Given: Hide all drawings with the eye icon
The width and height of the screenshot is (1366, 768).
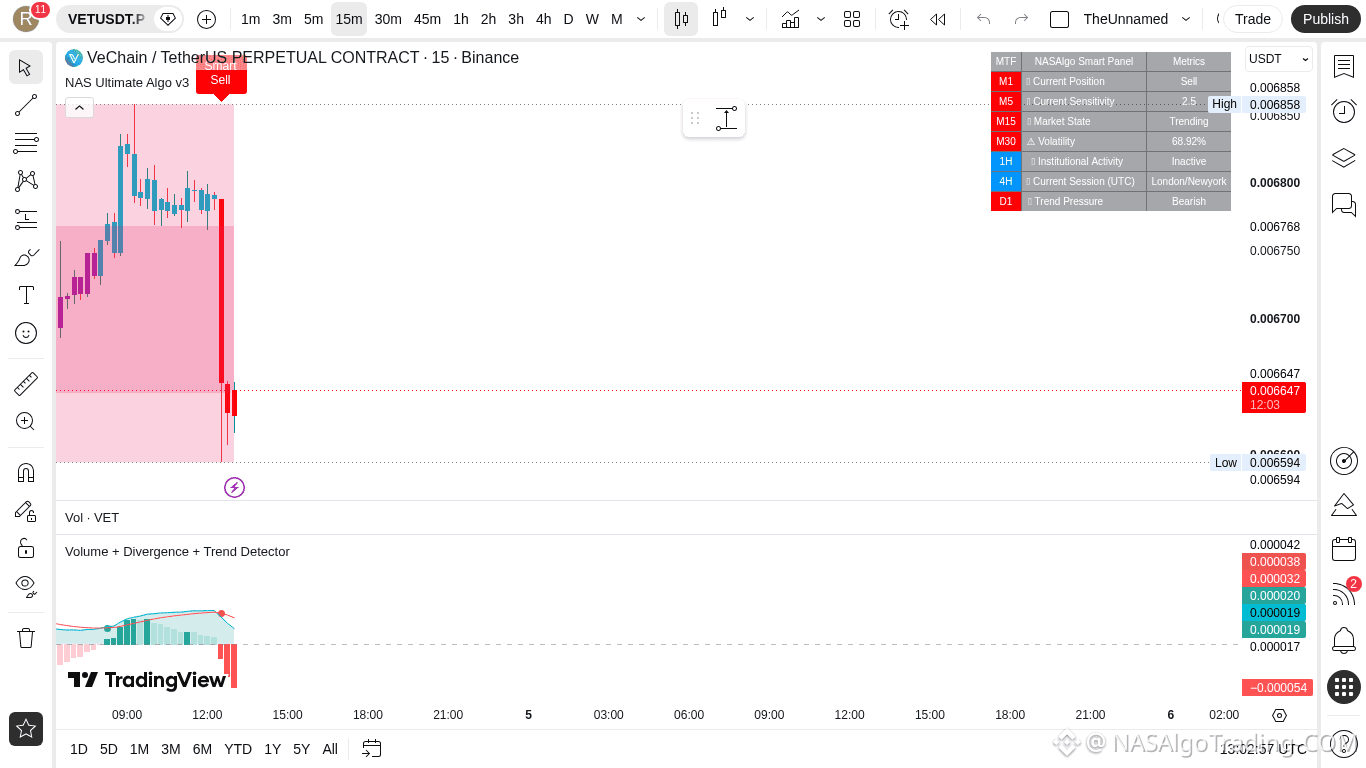Looking at the screenshot, I should point(26,586).
